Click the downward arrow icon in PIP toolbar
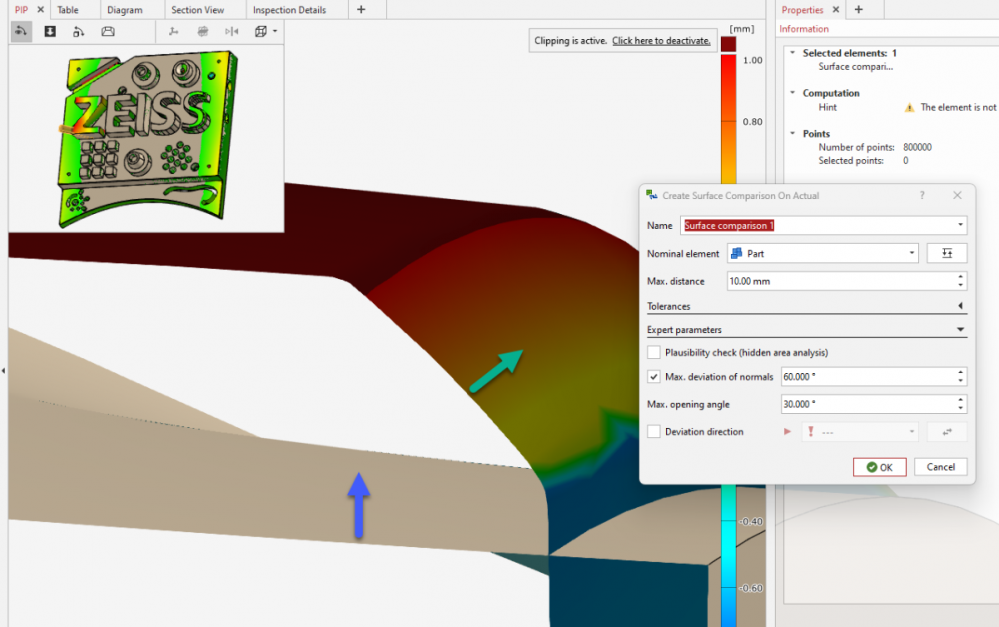Screen dimensions: 999x627 click(x=50, y=31)
